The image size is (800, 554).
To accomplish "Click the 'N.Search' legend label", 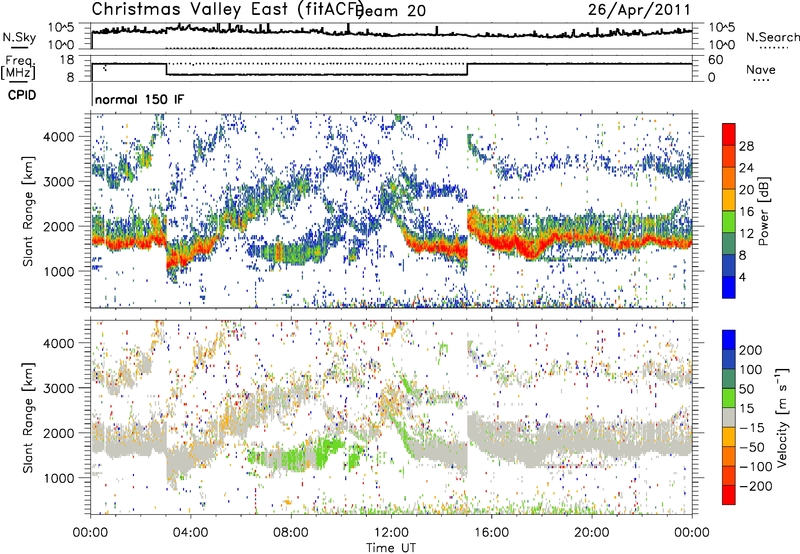I will (x=772, y=37).
